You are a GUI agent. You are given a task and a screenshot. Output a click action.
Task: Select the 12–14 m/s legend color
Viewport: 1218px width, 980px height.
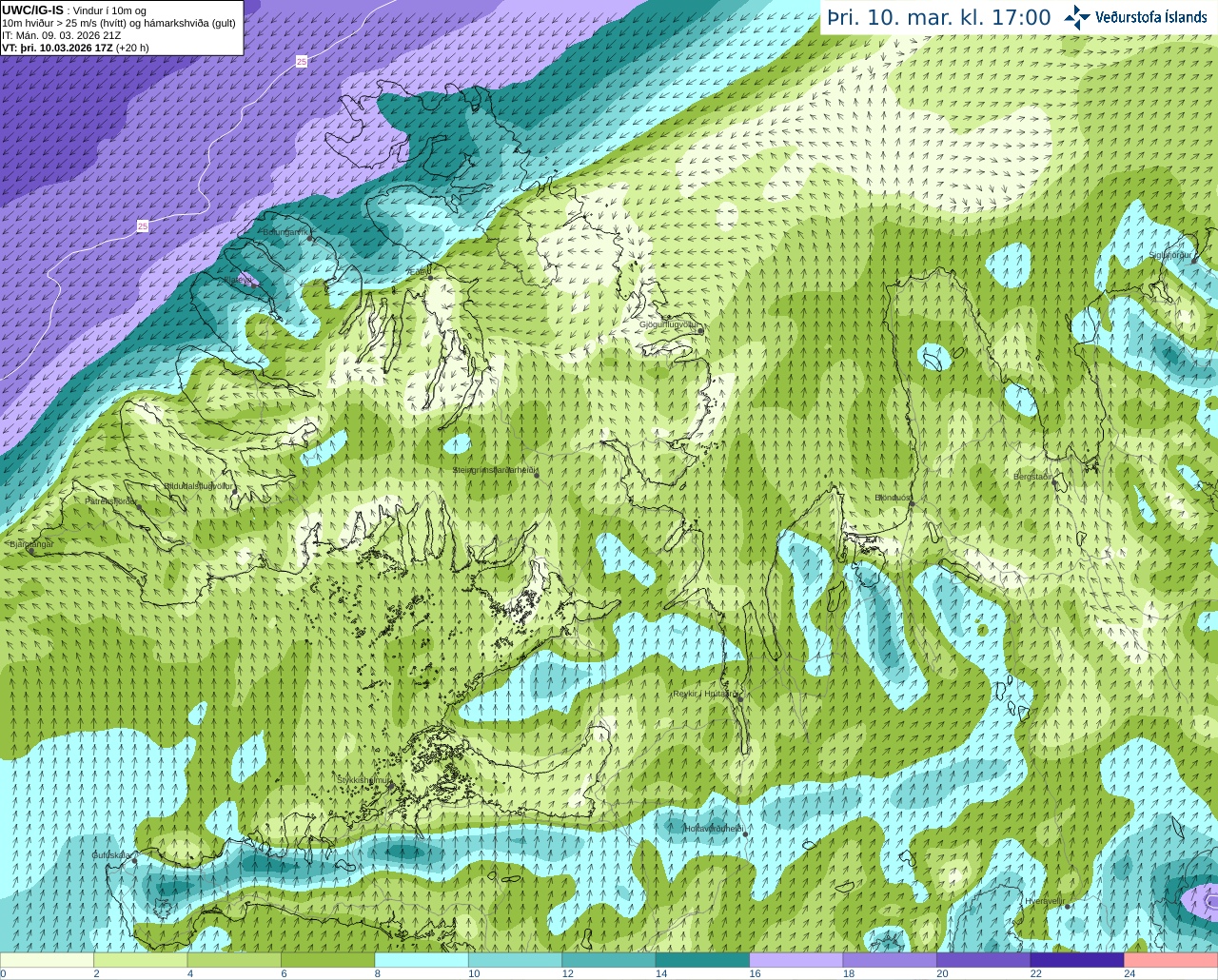click(x=609, y=960)
